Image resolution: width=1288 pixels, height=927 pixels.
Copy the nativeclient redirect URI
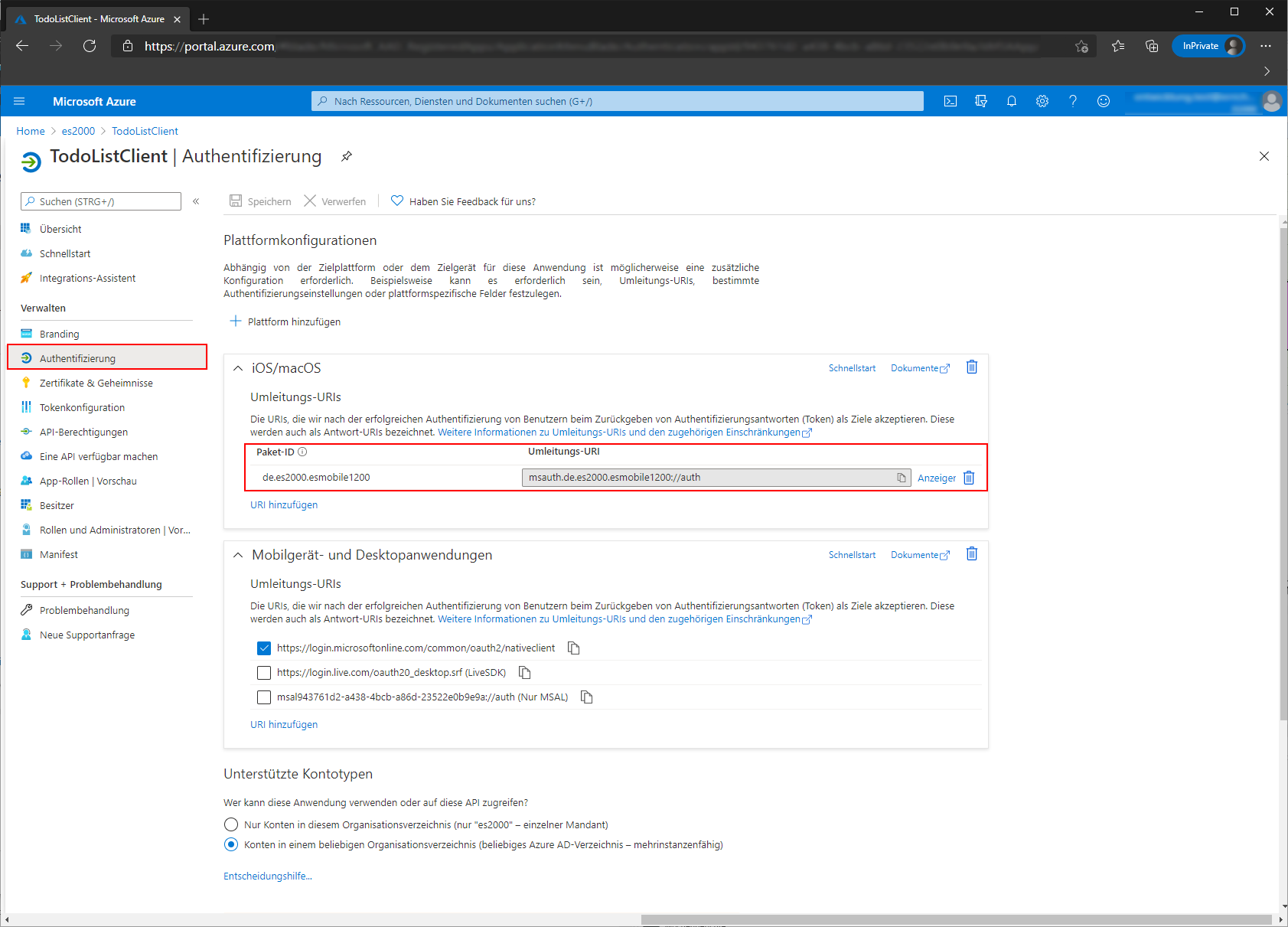coord(574,648)
